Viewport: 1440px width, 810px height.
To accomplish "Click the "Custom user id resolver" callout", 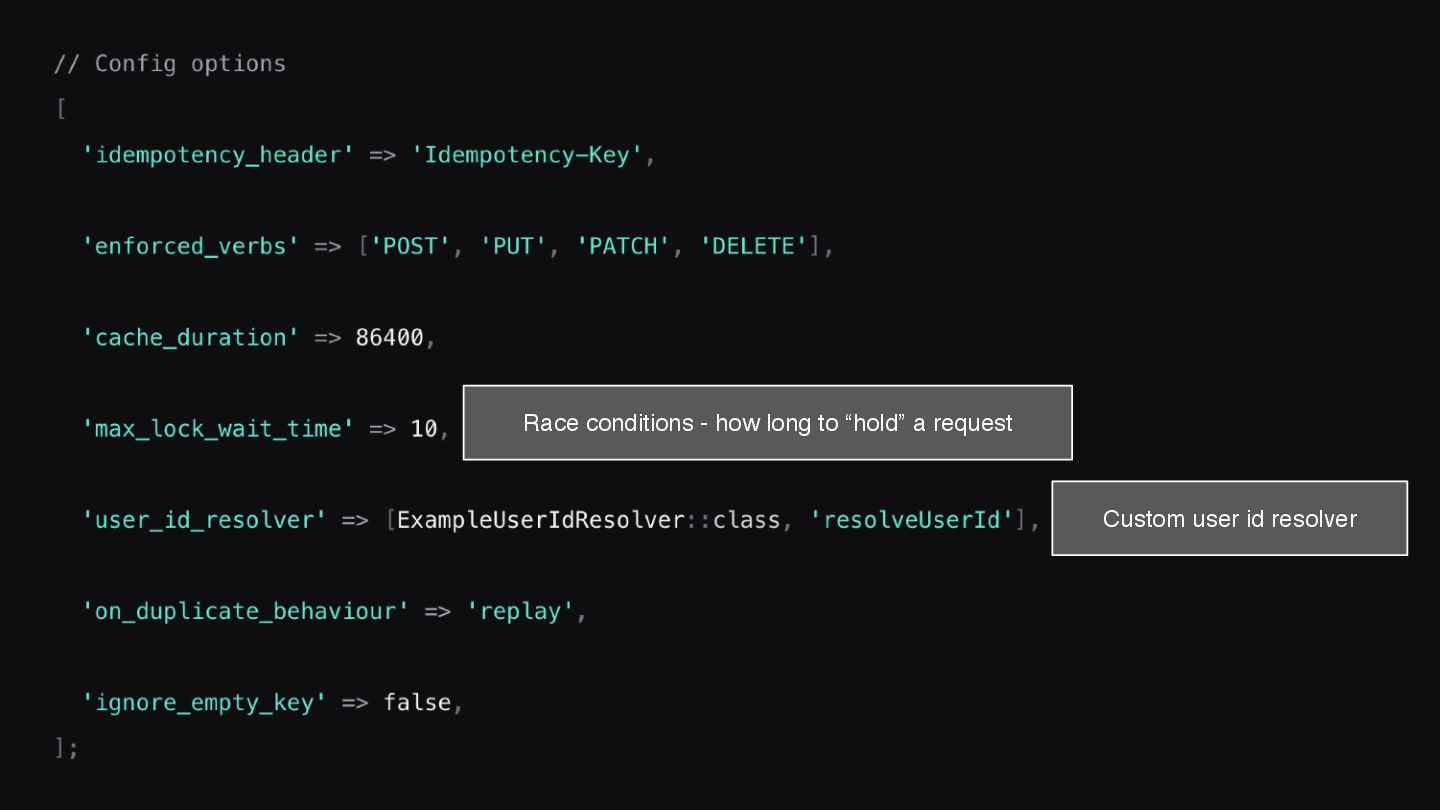I will coord(1229,519).
